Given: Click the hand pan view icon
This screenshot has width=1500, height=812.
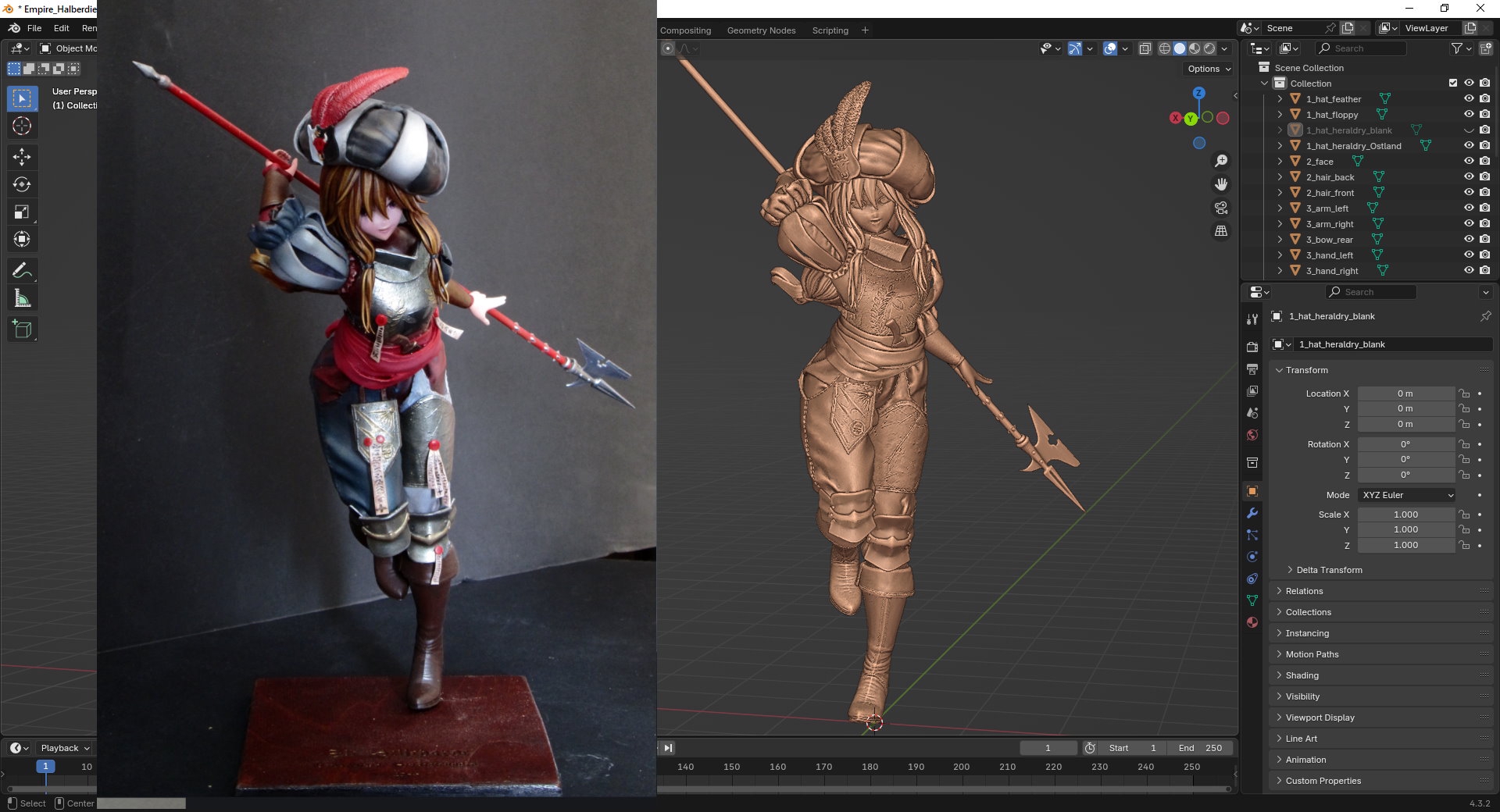Looking at the screenshot, I should pos(1221,184).
